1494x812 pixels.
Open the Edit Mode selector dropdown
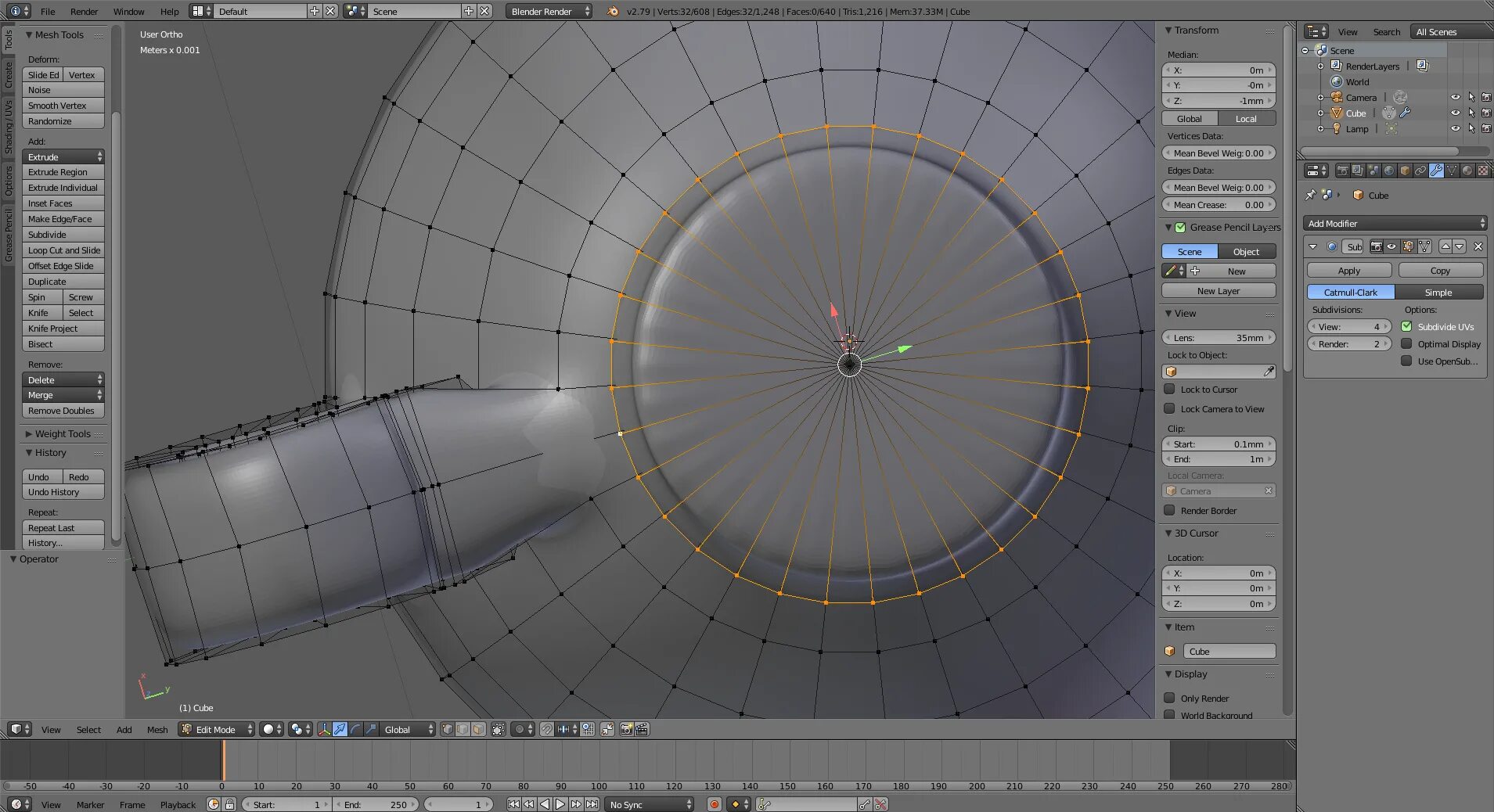pos(217,729)
